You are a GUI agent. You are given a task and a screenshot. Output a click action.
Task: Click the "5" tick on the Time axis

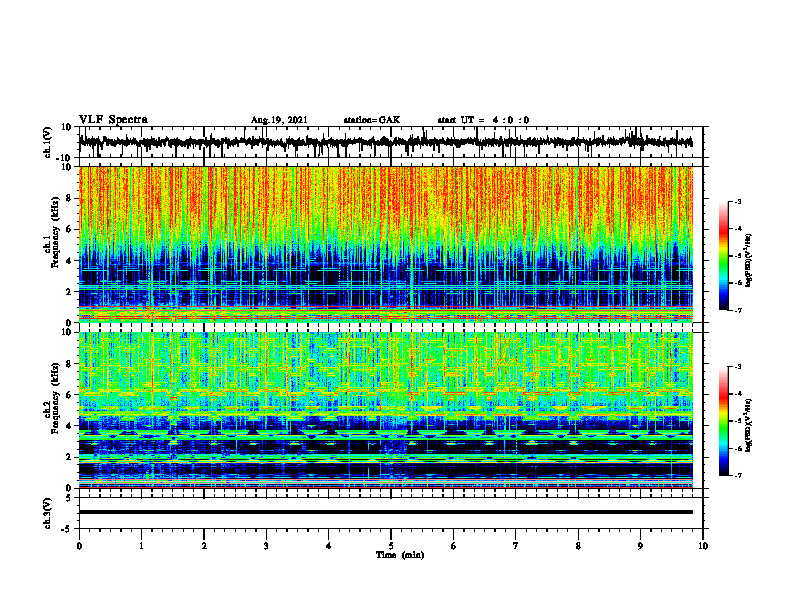pos(391,546)
